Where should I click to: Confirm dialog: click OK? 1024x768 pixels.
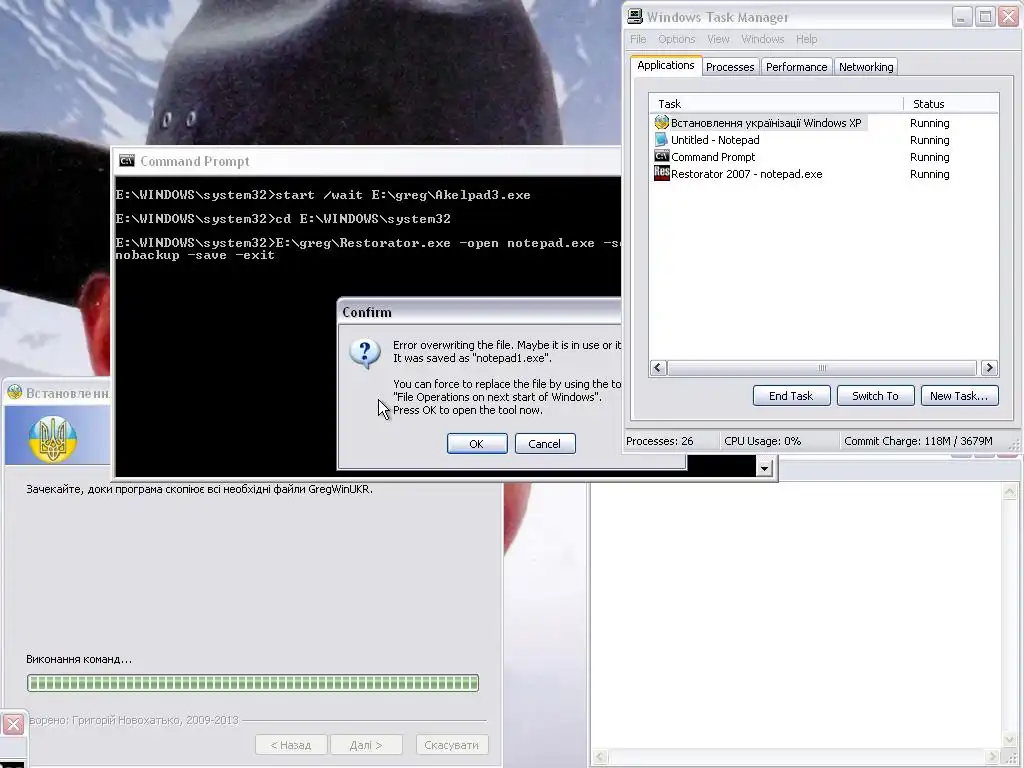click(x=477, y=443)
